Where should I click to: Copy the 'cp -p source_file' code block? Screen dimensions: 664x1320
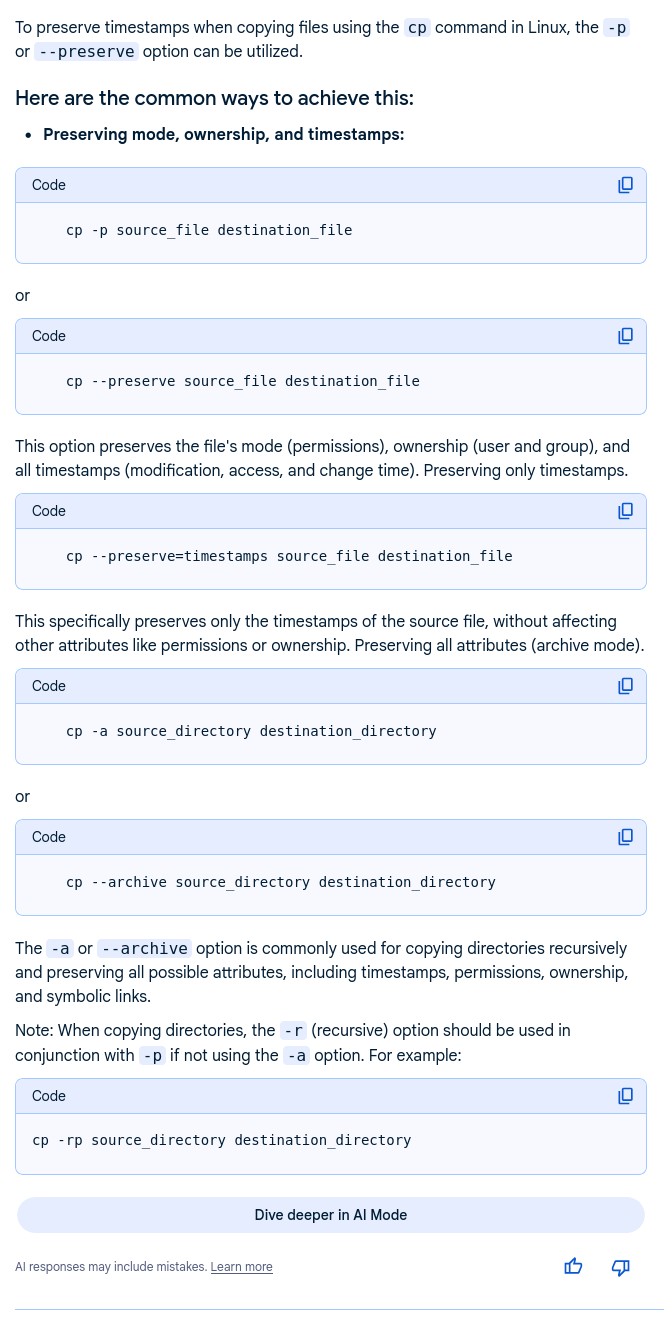pyautogui.click(x=626, y=185)
